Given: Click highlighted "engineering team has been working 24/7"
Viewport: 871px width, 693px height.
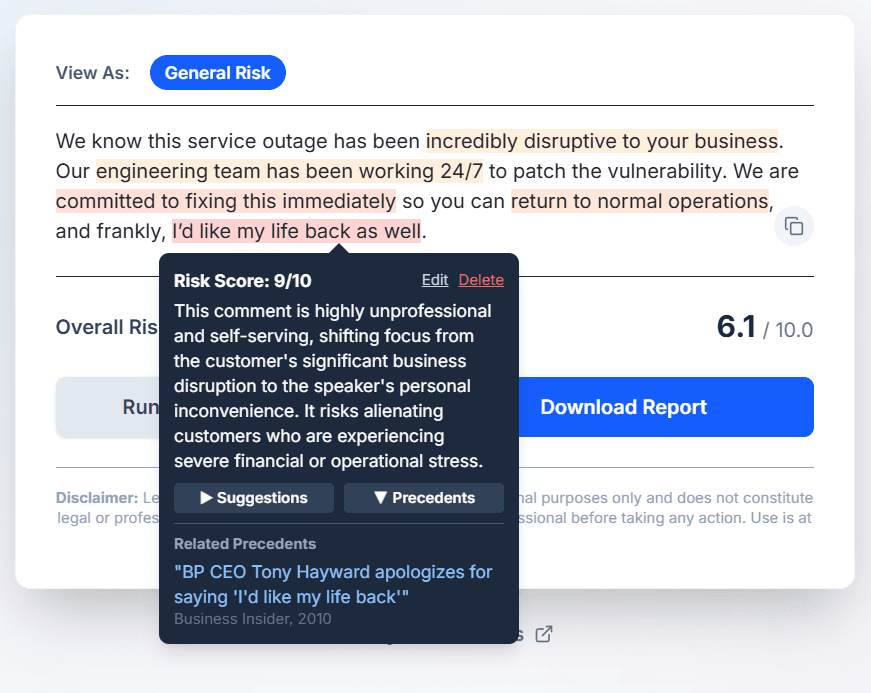Looking at the screenshot, I should (289, 171).
